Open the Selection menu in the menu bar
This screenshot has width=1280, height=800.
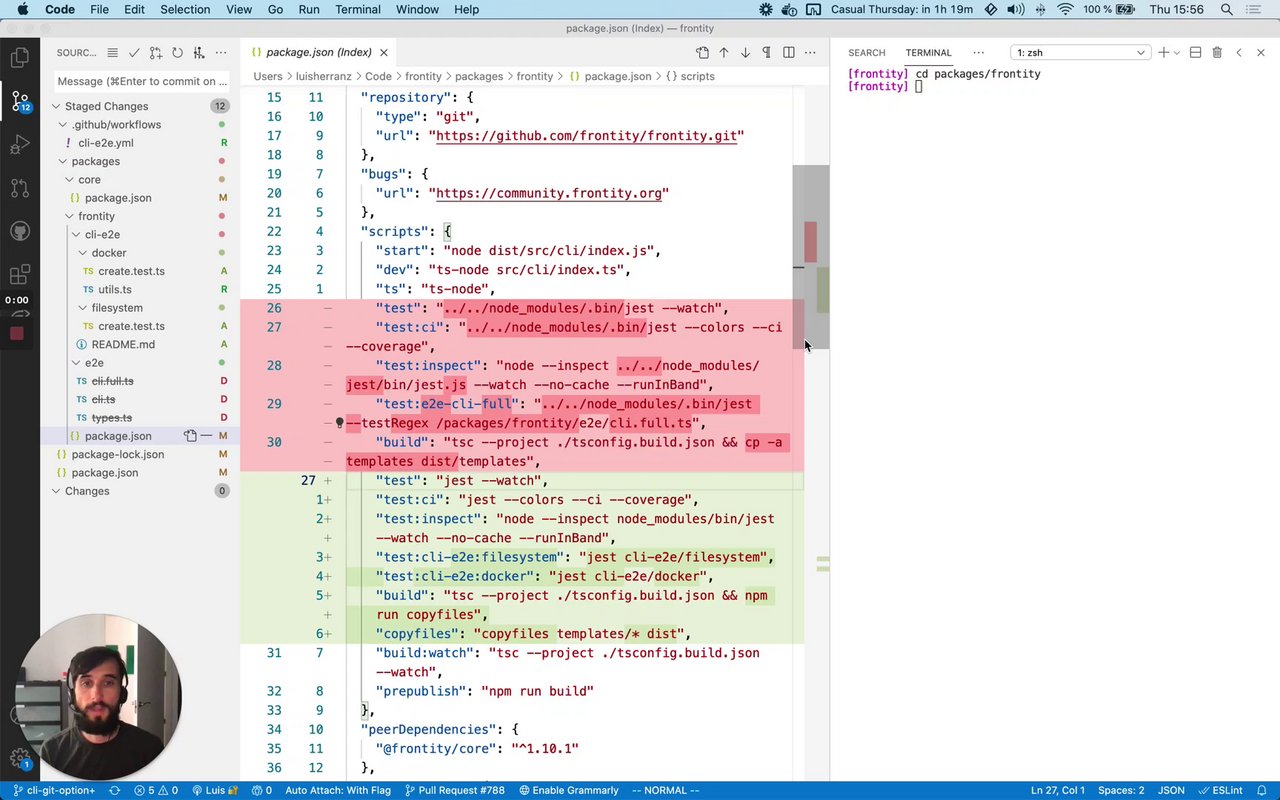[x=185, y=9]
